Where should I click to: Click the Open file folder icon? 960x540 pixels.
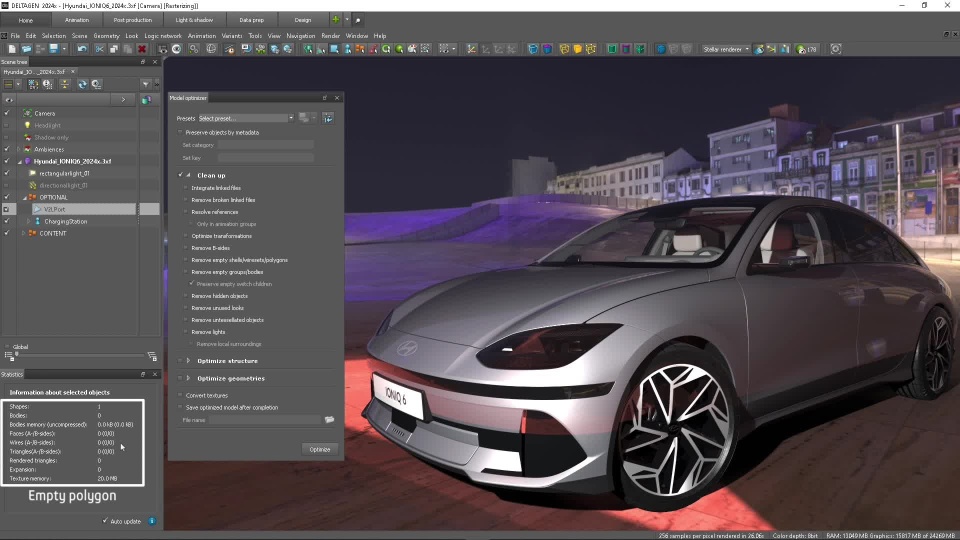point(26,49)
